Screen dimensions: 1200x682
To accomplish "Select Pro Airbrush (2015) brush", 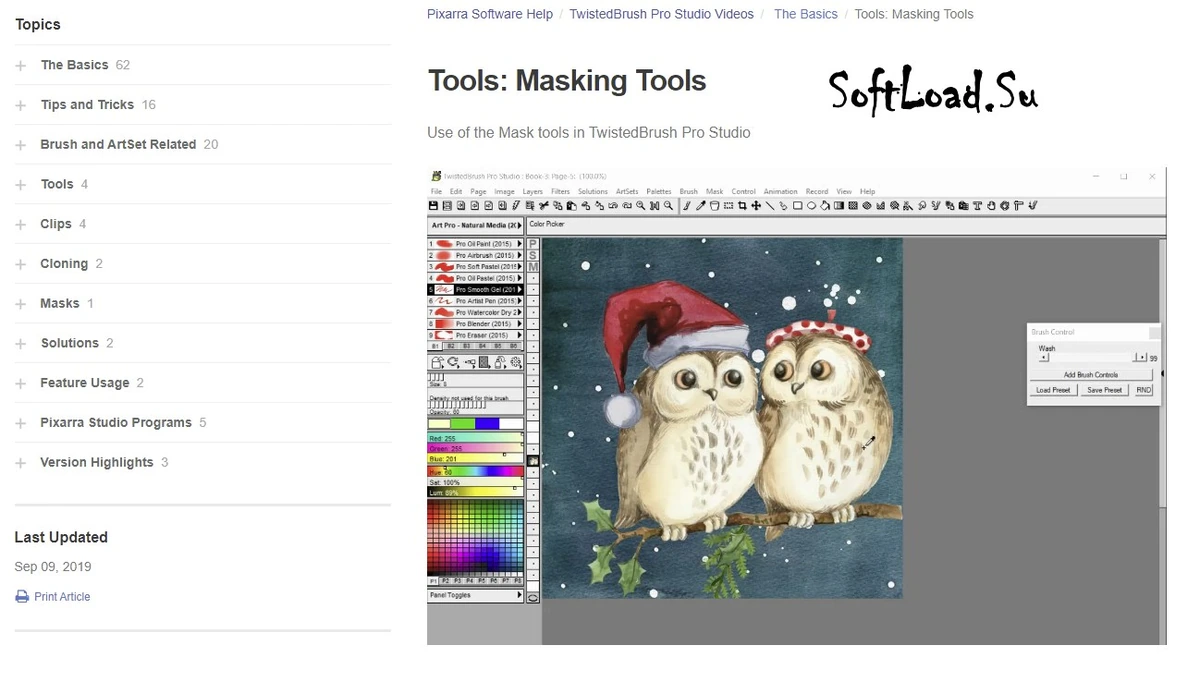I will click(x=476, y=256).
